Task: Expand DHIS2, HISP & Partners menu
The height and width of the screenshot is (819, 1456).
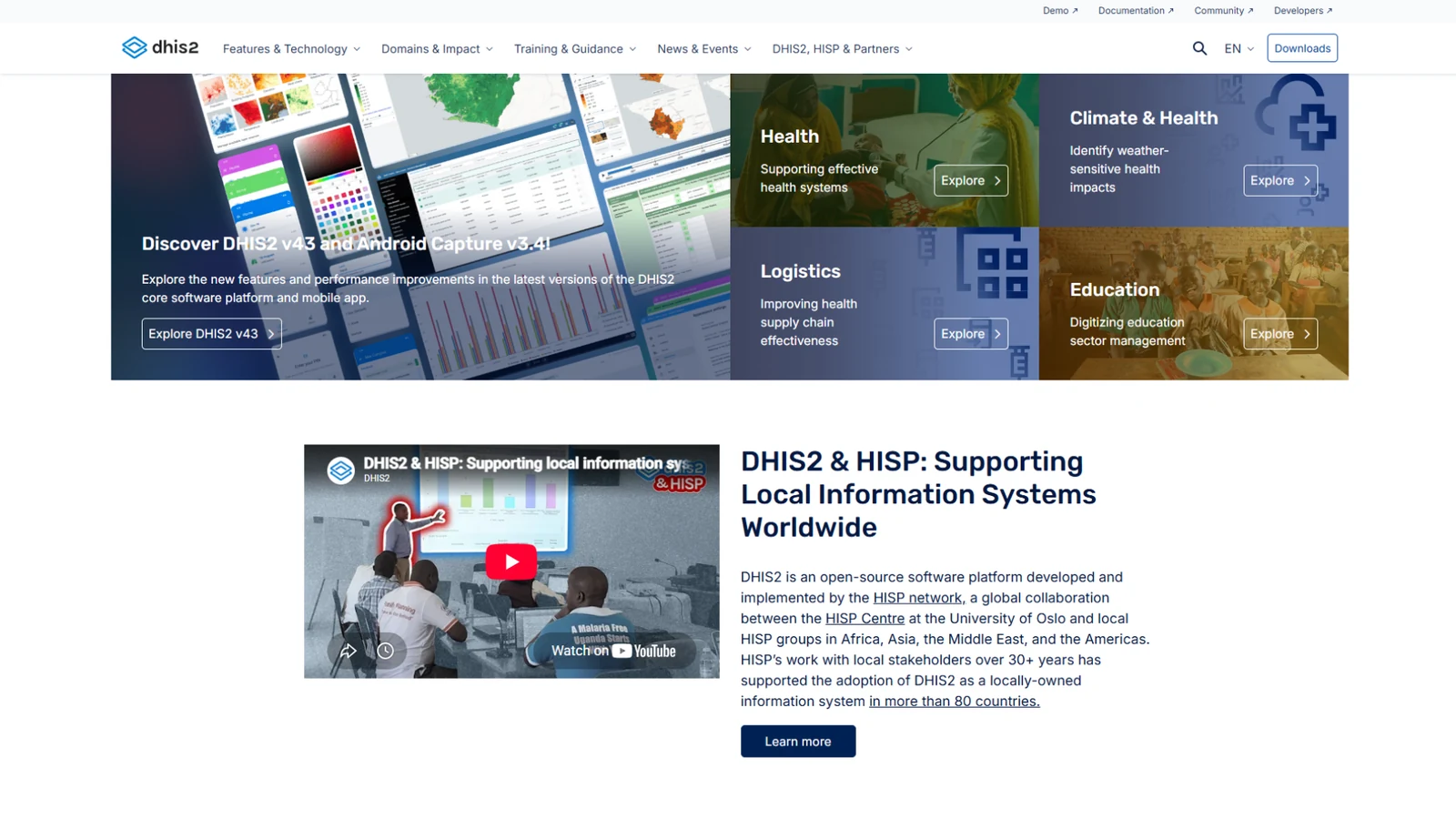Action: pos(843,49)
